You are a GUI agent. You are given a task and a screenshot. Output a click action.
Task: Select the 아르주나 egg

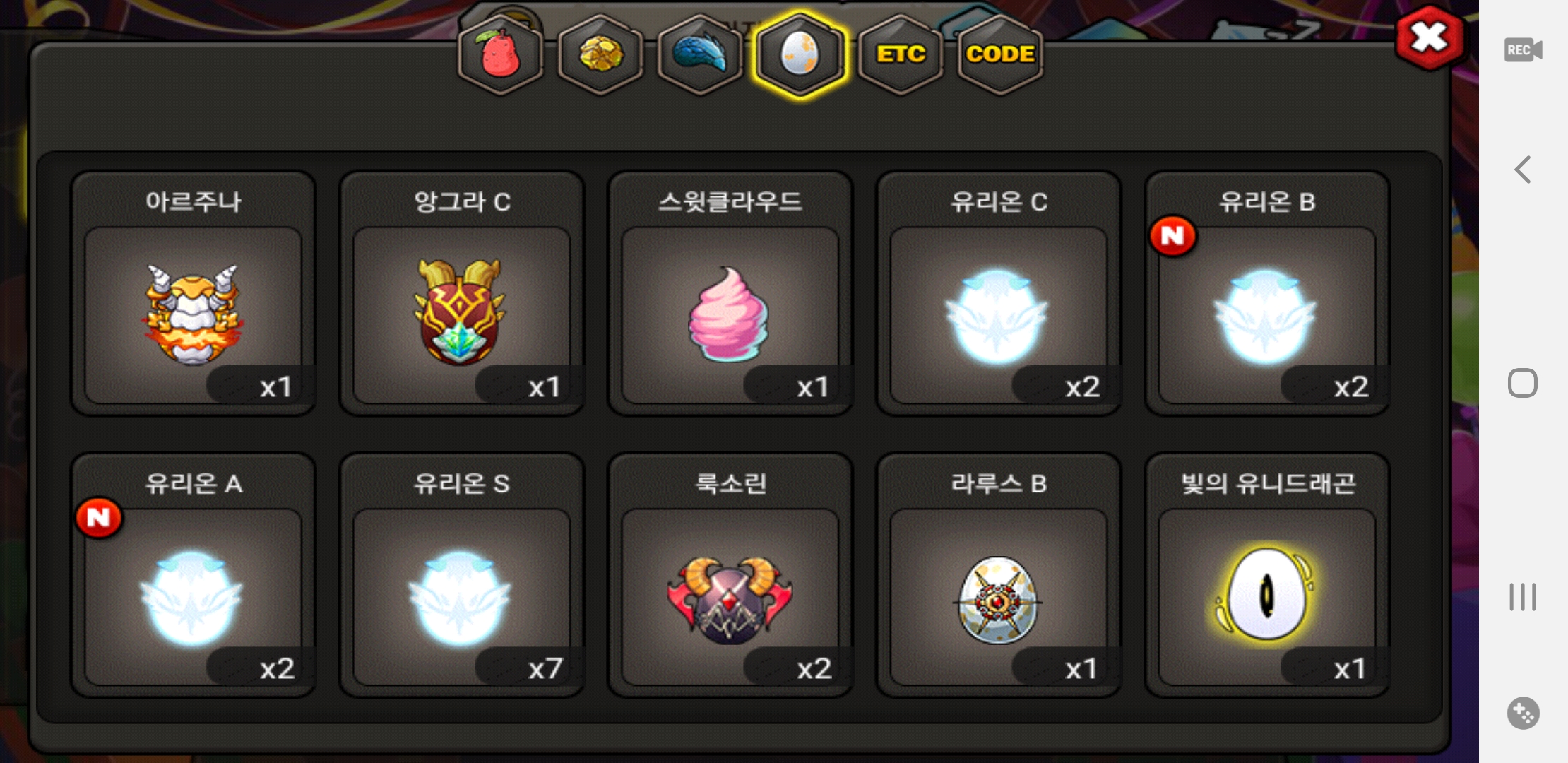[193, 293]
